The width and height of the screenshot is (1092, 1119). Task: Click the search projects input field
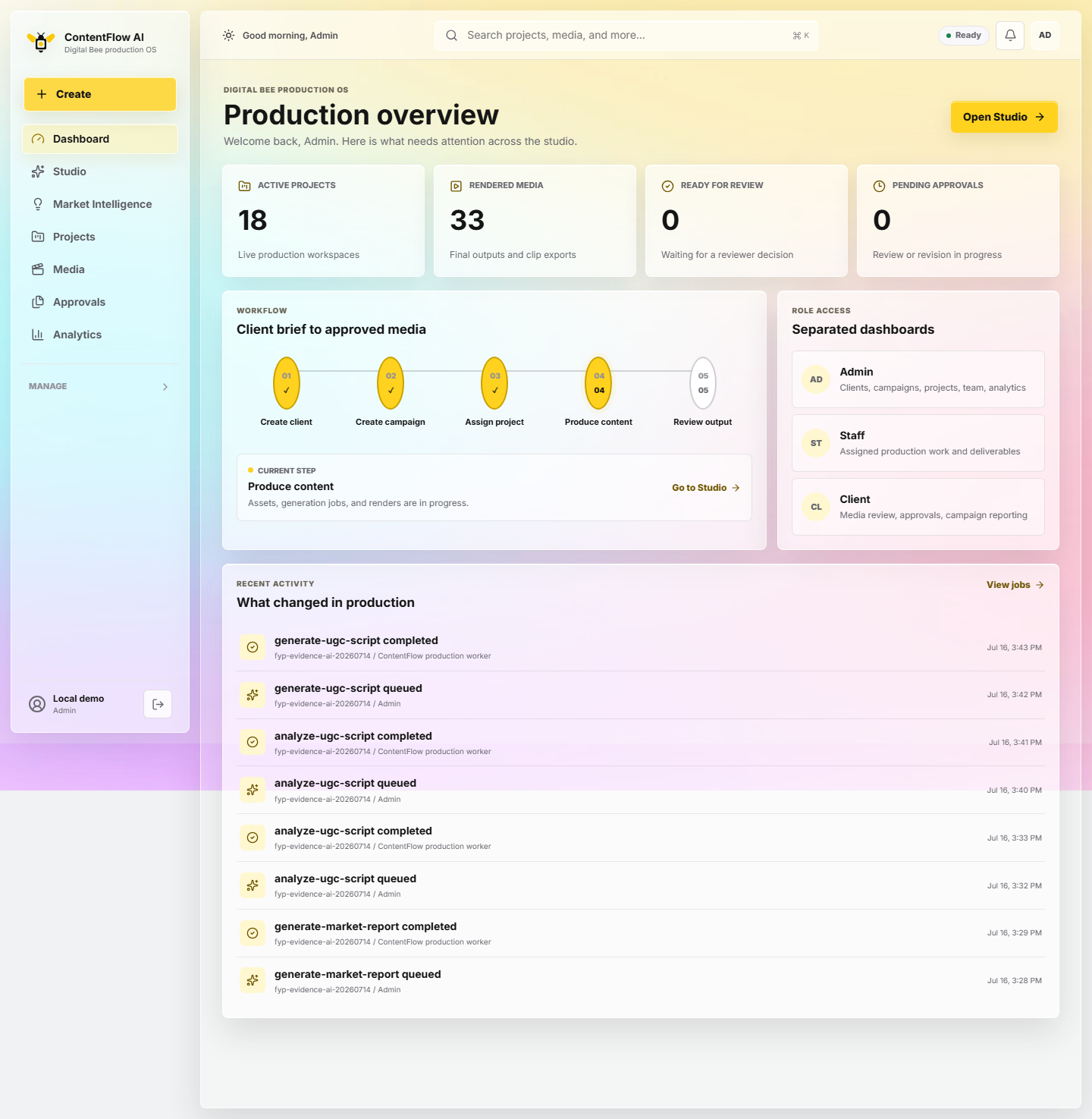click(x=626, y=35)
